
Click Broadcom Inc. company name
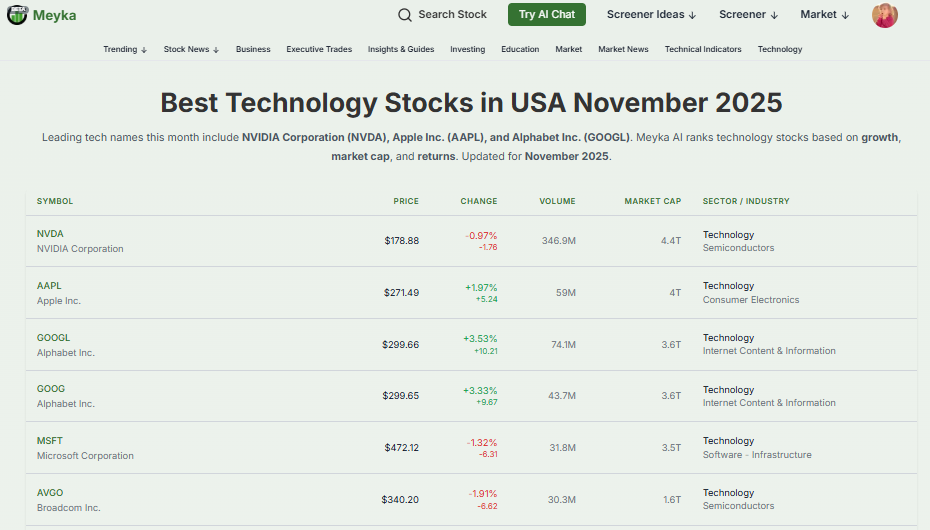tap(69, 508)
